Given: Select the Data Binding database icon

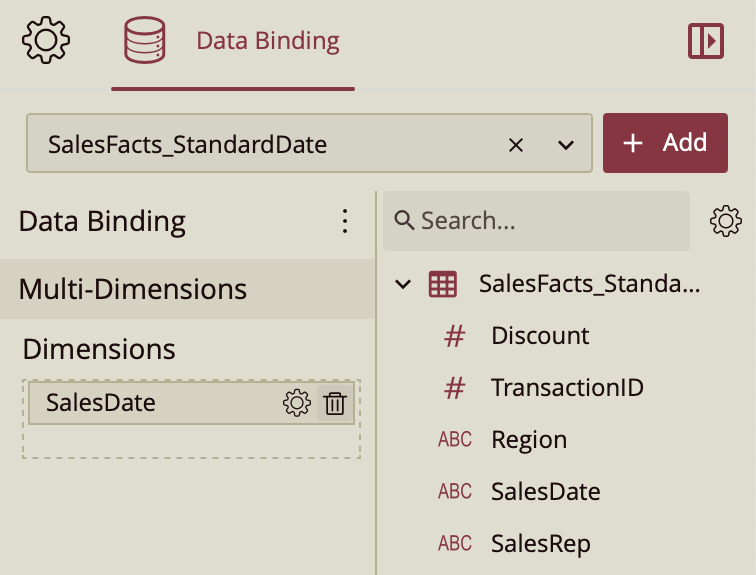Looking at the screenshot, I should (144, 41).
